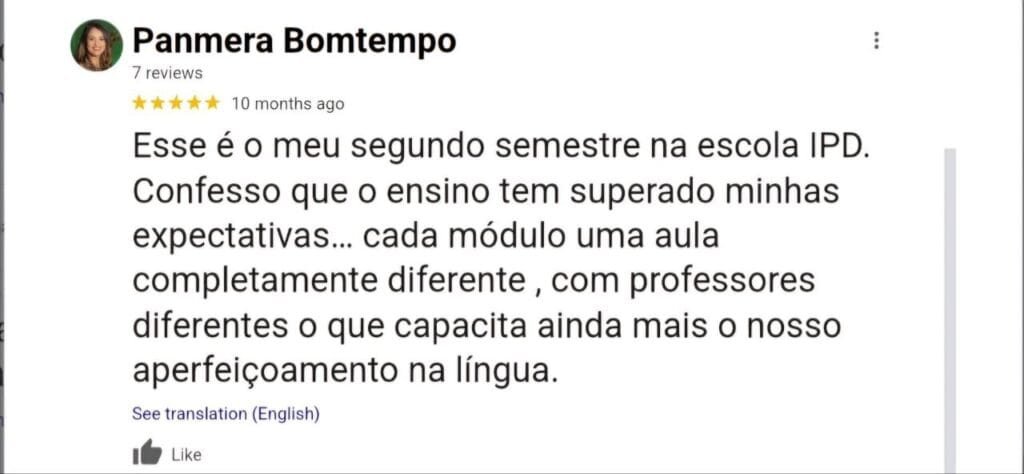This screenshot has width=1024, height=474.
Task: Select See translation (English)
Action: (226, 413)
